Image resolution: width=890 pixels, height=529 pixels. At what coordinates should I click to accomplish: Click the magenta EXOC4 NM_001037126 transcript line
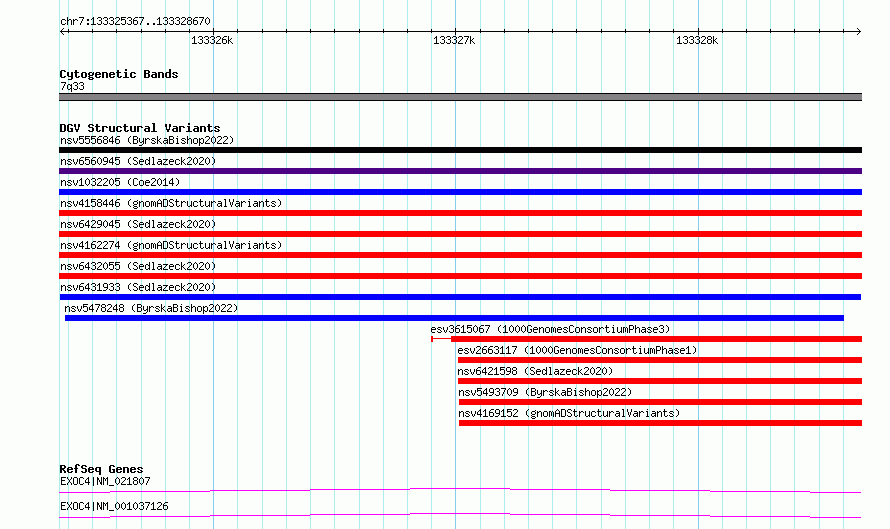pyautogui.click(x=460, y=515)
